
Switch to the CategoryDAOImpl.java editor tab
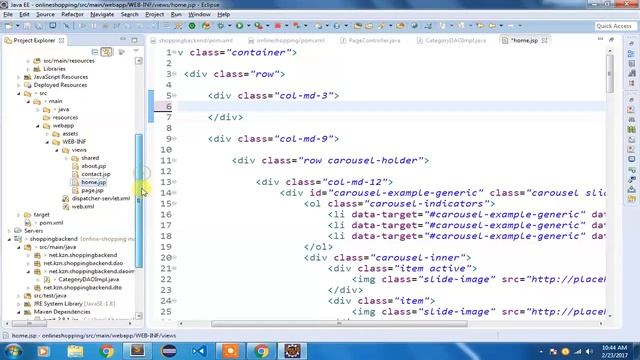pos(455,40)
